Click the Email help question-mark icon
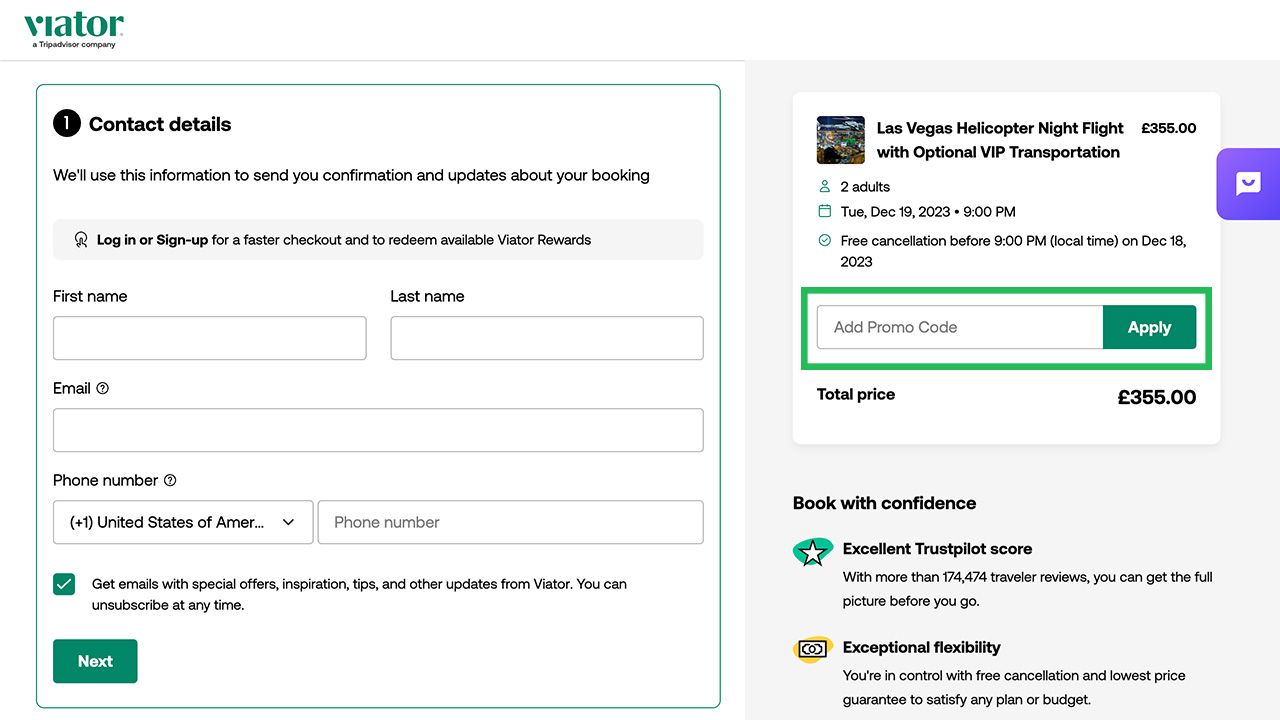 (x=102, y=388)
